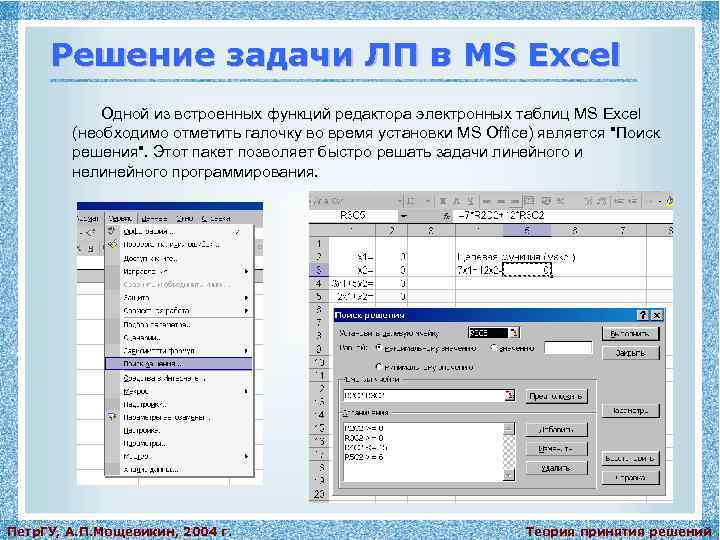Select the maximum value radio button
The height and width of the screenshot is (540, 720).
[379, 348]
